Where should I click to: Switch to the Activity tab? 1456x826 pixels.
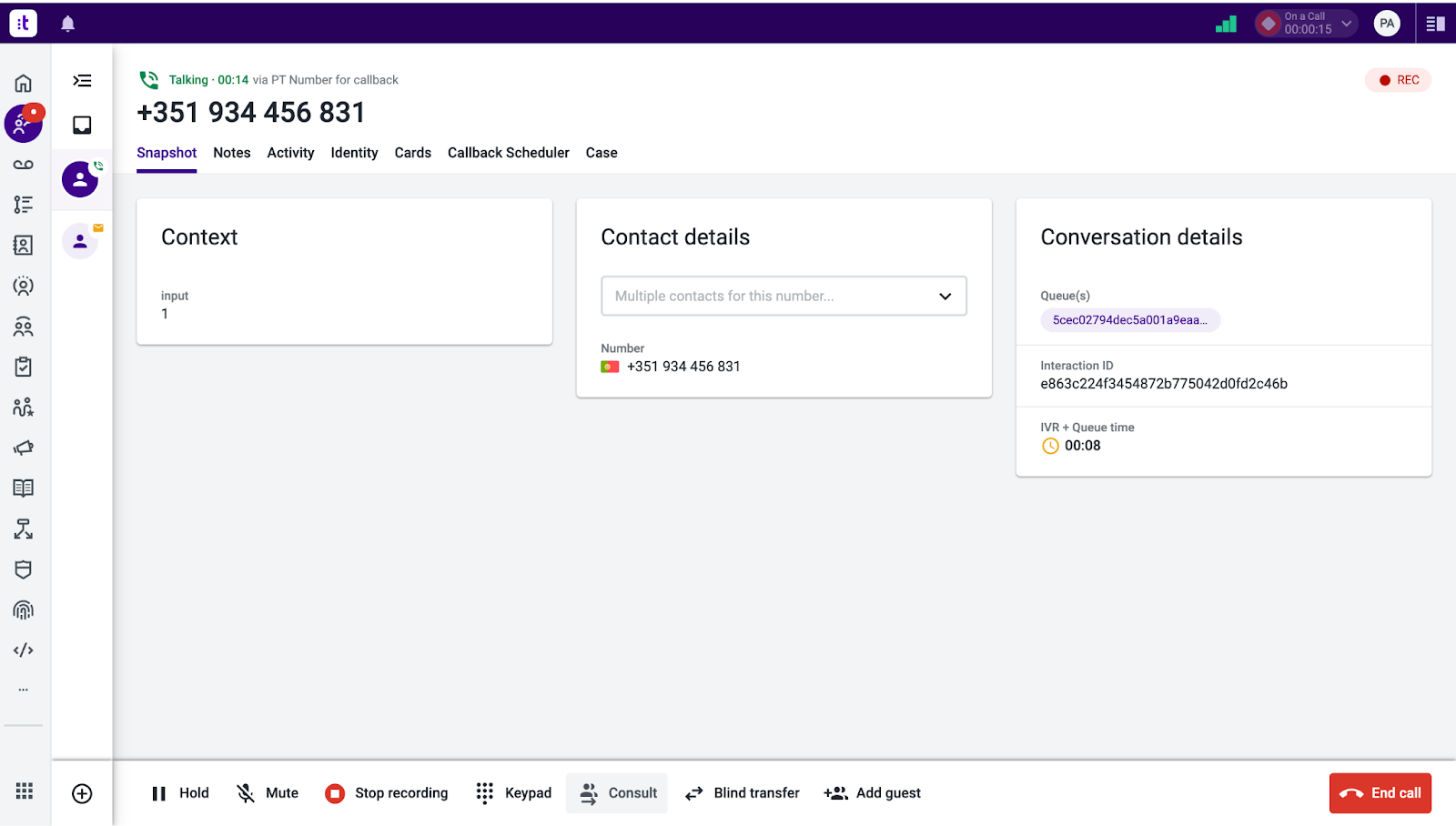pos(290,153)
